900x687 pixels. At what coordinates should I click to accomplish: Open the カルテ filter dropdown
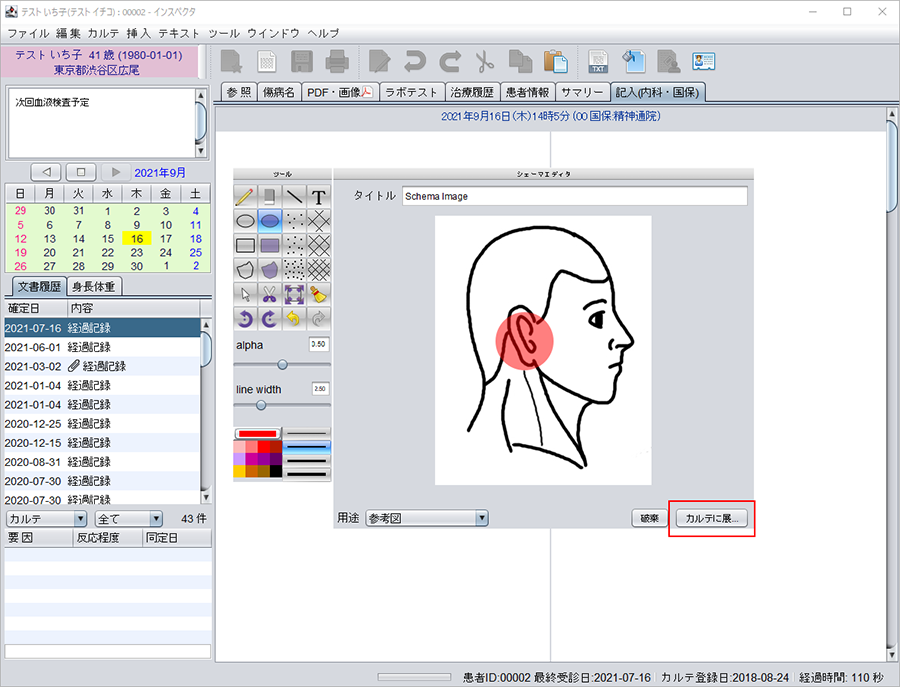[x=47, y=519]
